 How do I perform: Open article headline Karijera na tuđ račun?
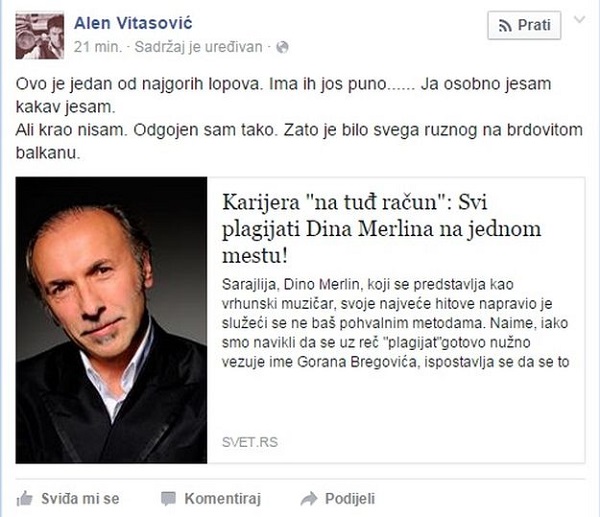(x=382, y=229)
